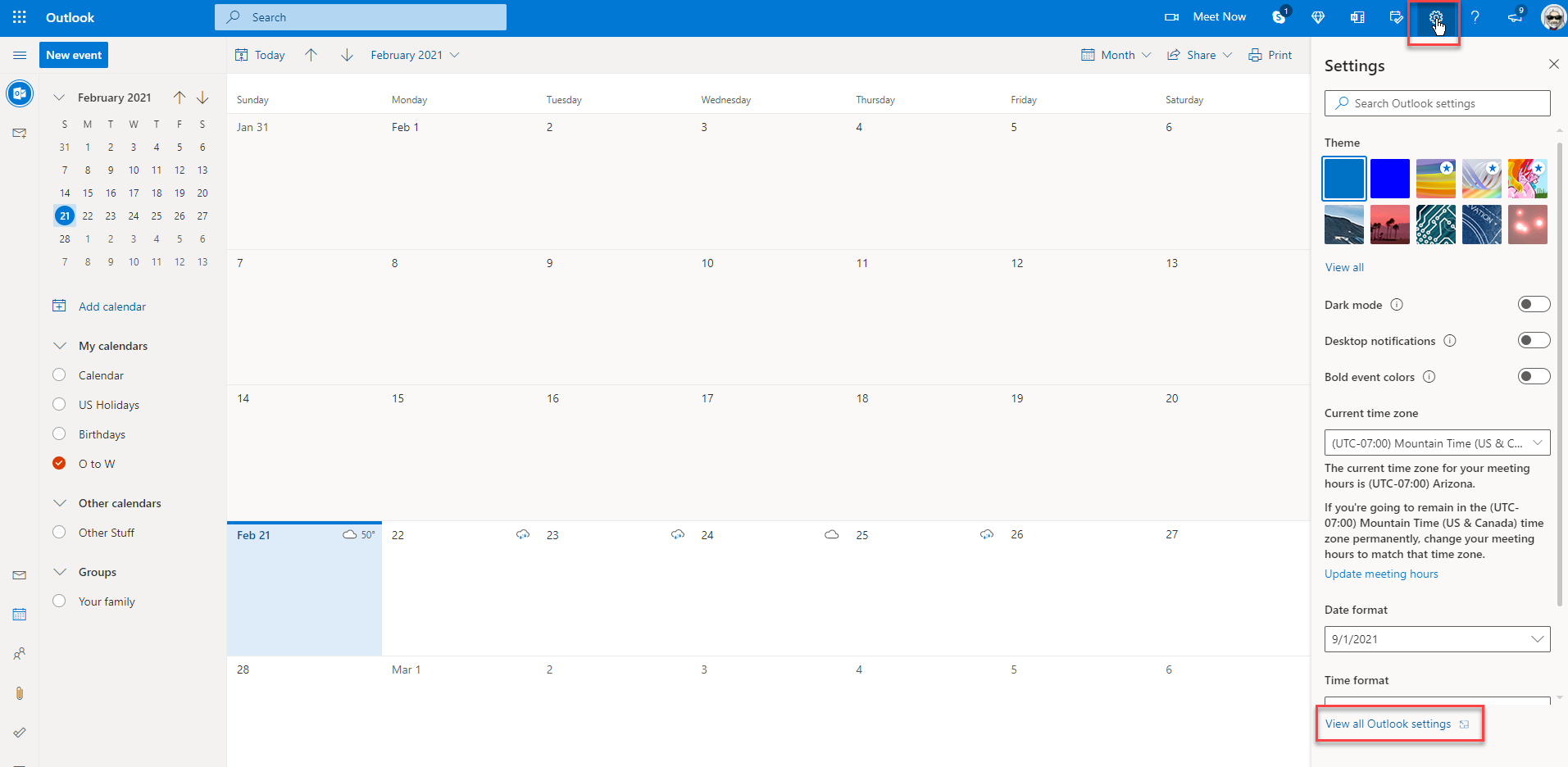This screenshot has width=1568, height=767.
Task: Select the Feb 21 day cell
Action: (304, 588)
